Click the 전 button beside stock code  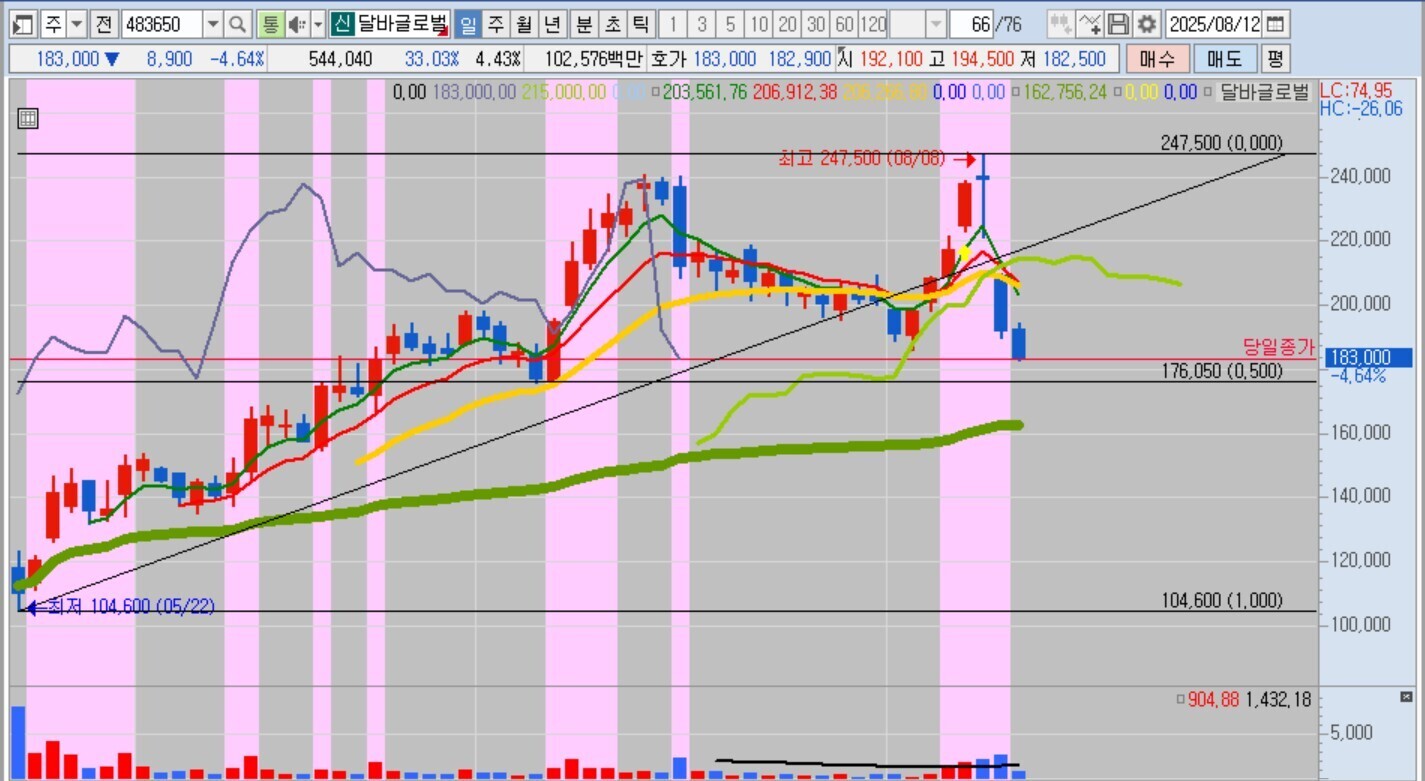click(104, 24)
